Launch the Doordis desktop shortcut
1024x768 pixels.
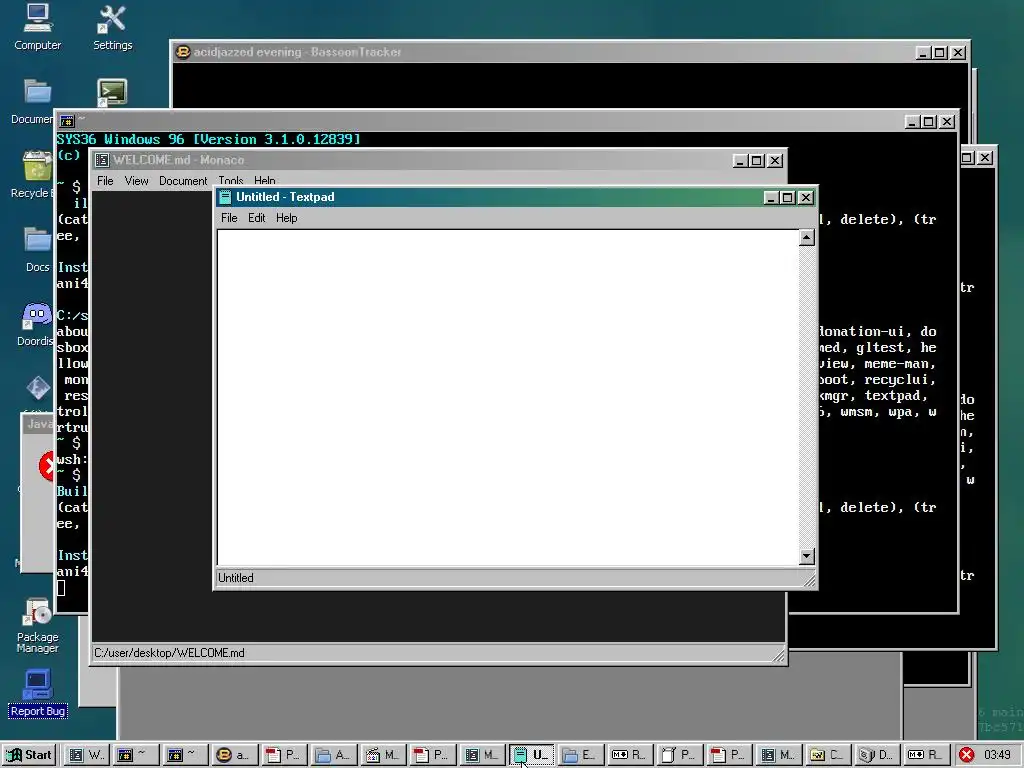[x=35, y=324]
